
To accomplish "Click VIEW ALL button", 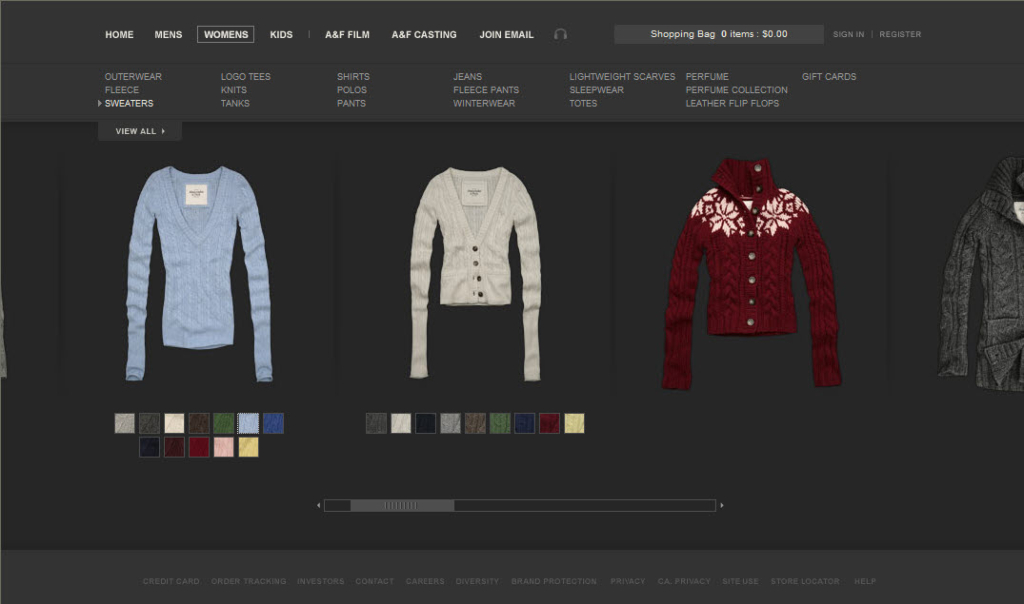I will click(x=140, y=131).
